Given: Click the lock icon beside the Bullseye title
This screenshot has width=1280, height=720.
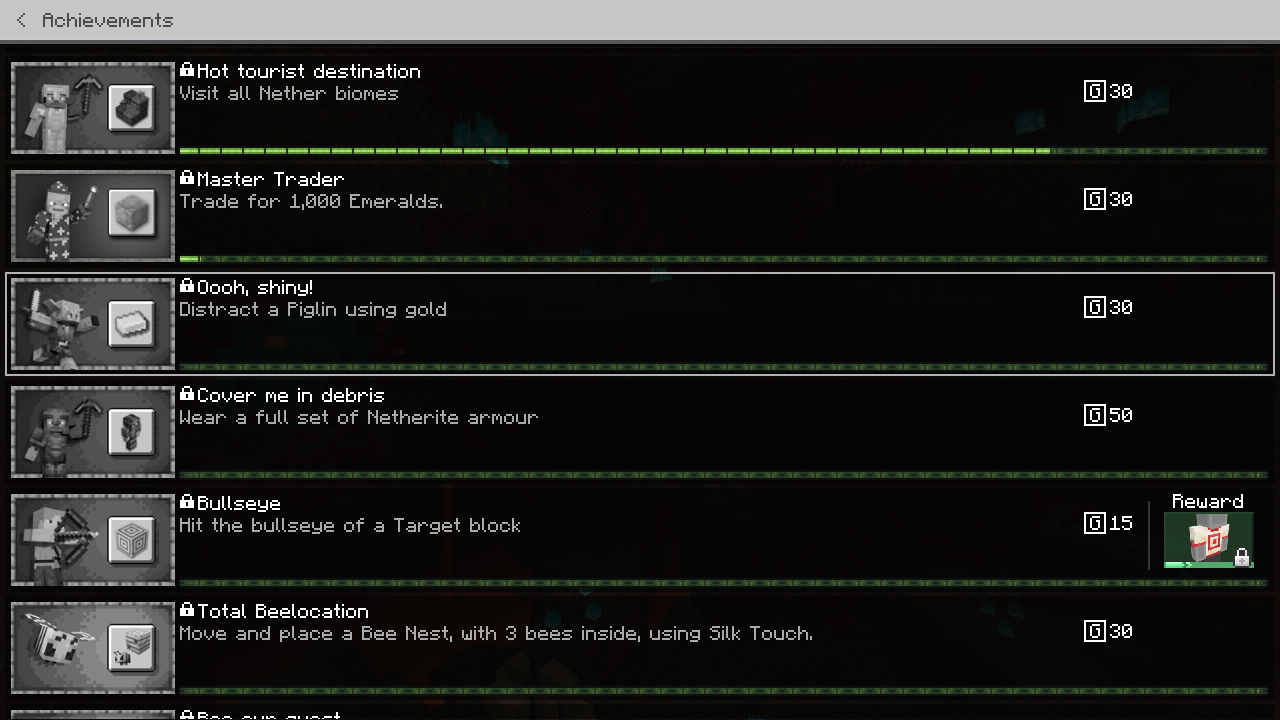Looking at the screenshot, I should point(187,502).
